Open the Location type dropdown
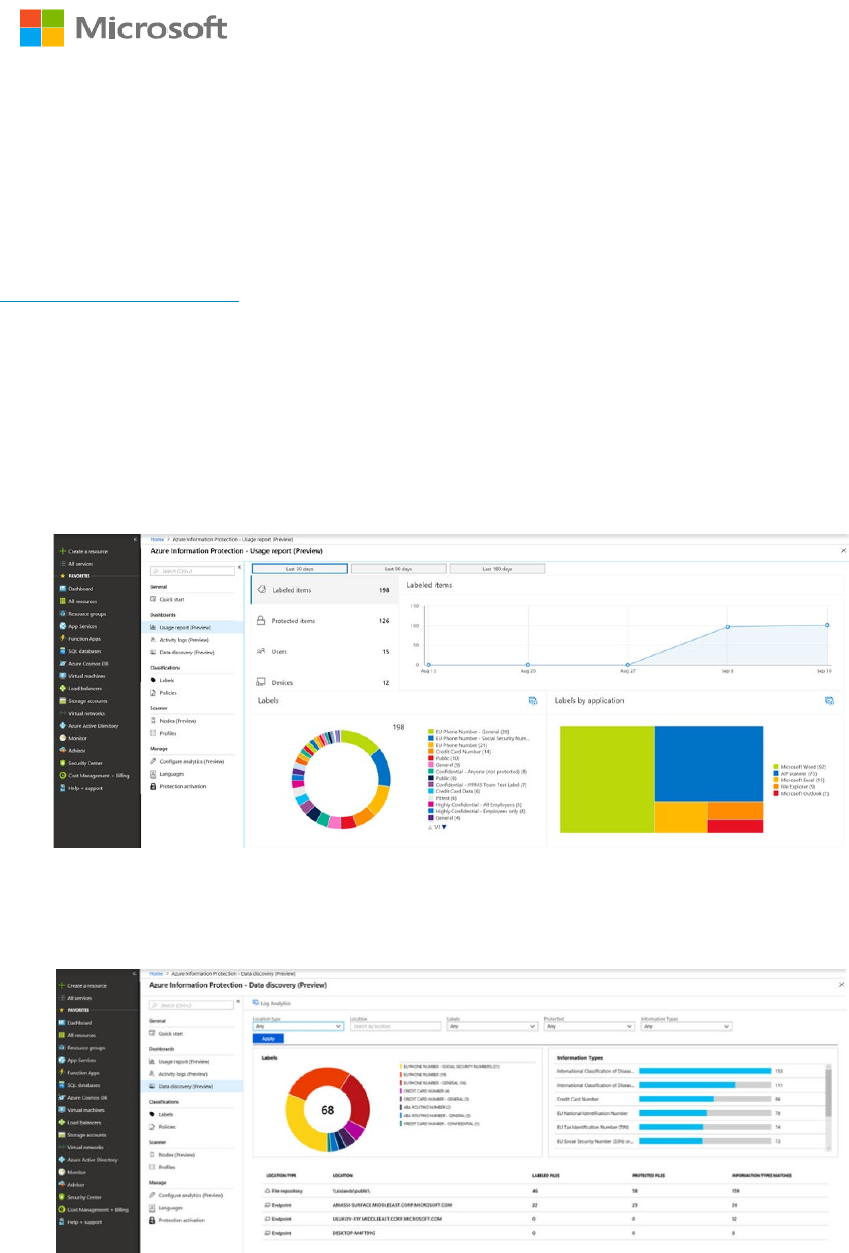The width and height of the screenshot is (849, 1253). coord(298,1026)
